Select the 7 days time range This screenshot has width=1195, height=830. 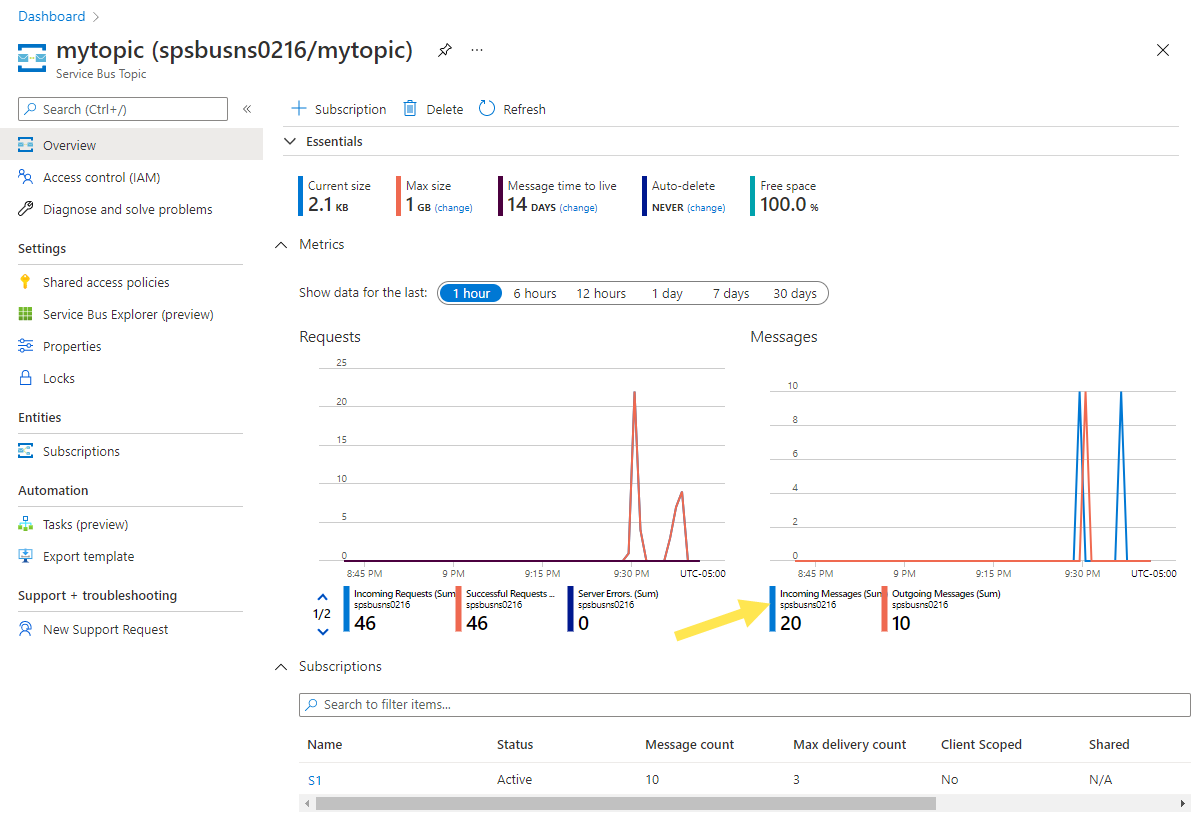(x=730, y=293)
